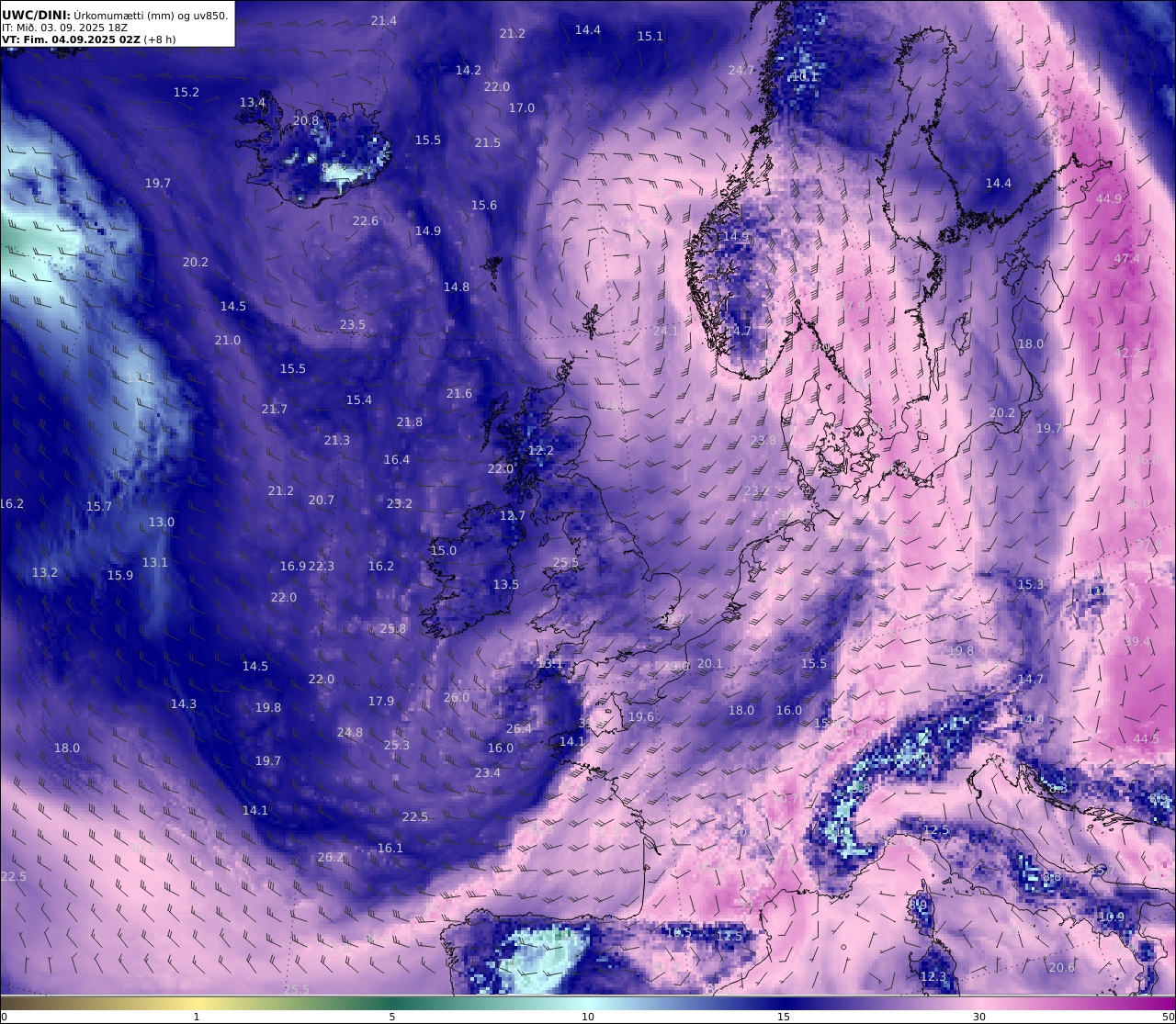The height and width of the screenshot is (1024, 1176).
Task: Click the 16.4 value label
Action: click(397, 459)
